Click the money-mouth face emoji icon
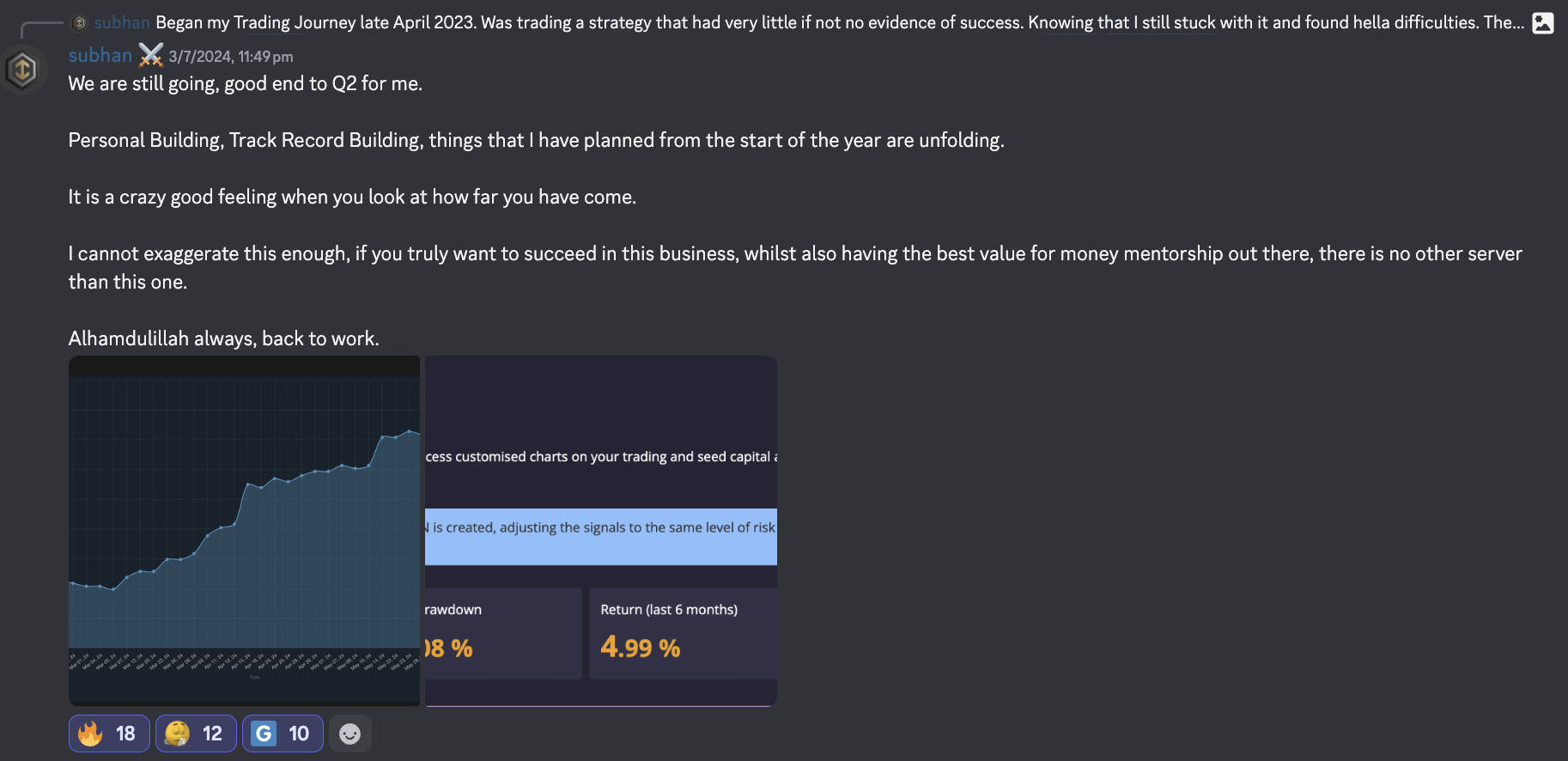The width and height of the screenshot is (1568, 761). point(177,734)
